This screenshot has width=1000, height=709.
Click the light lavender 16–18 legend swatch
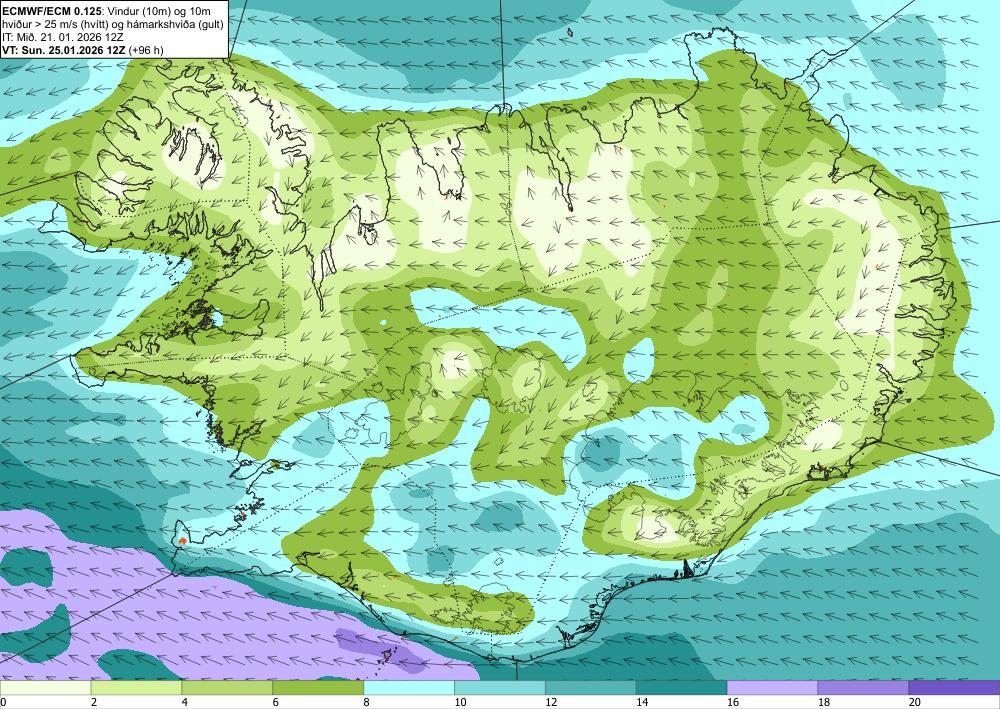tap(772, 688)
